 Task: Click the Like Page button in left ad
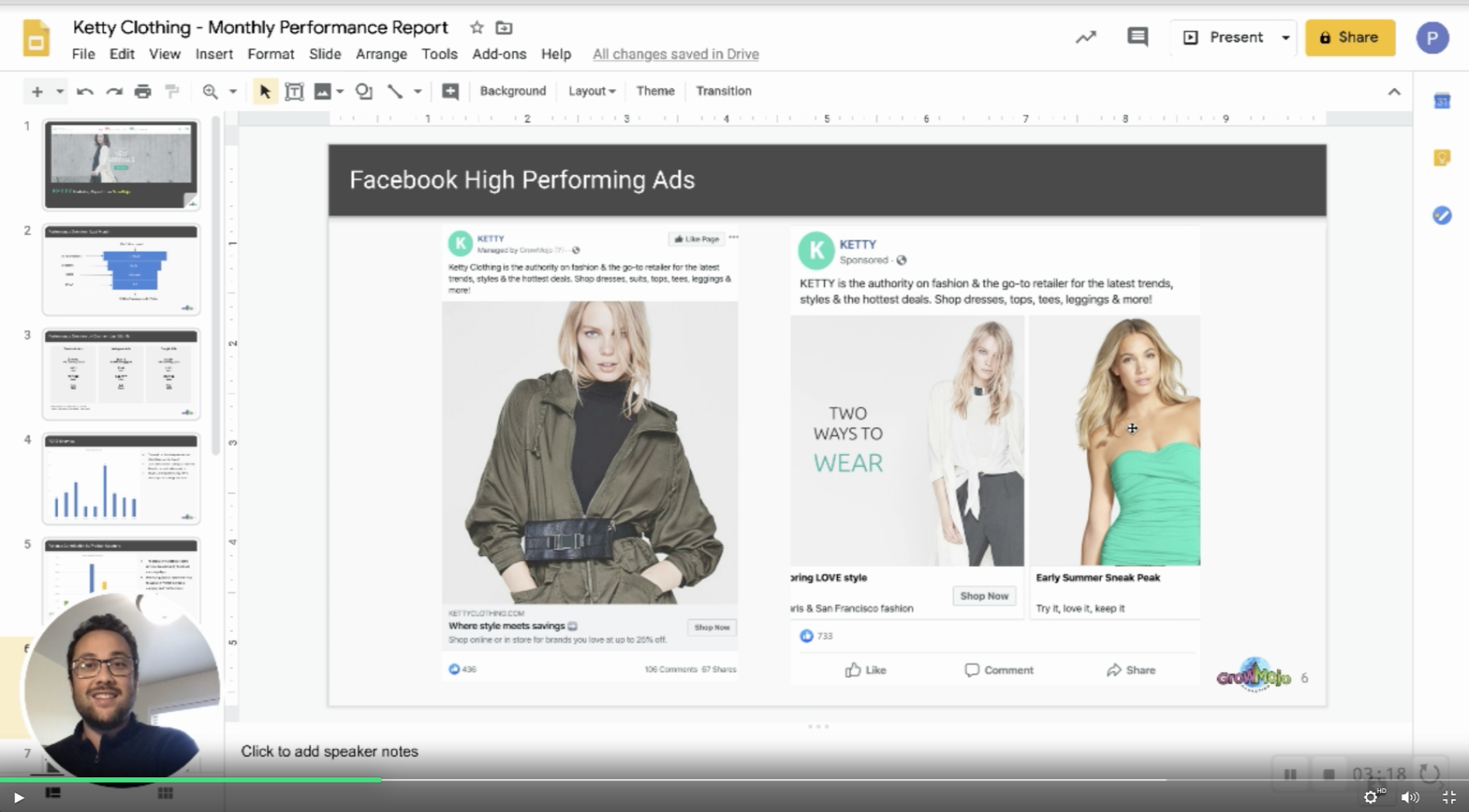click(696, 239)
